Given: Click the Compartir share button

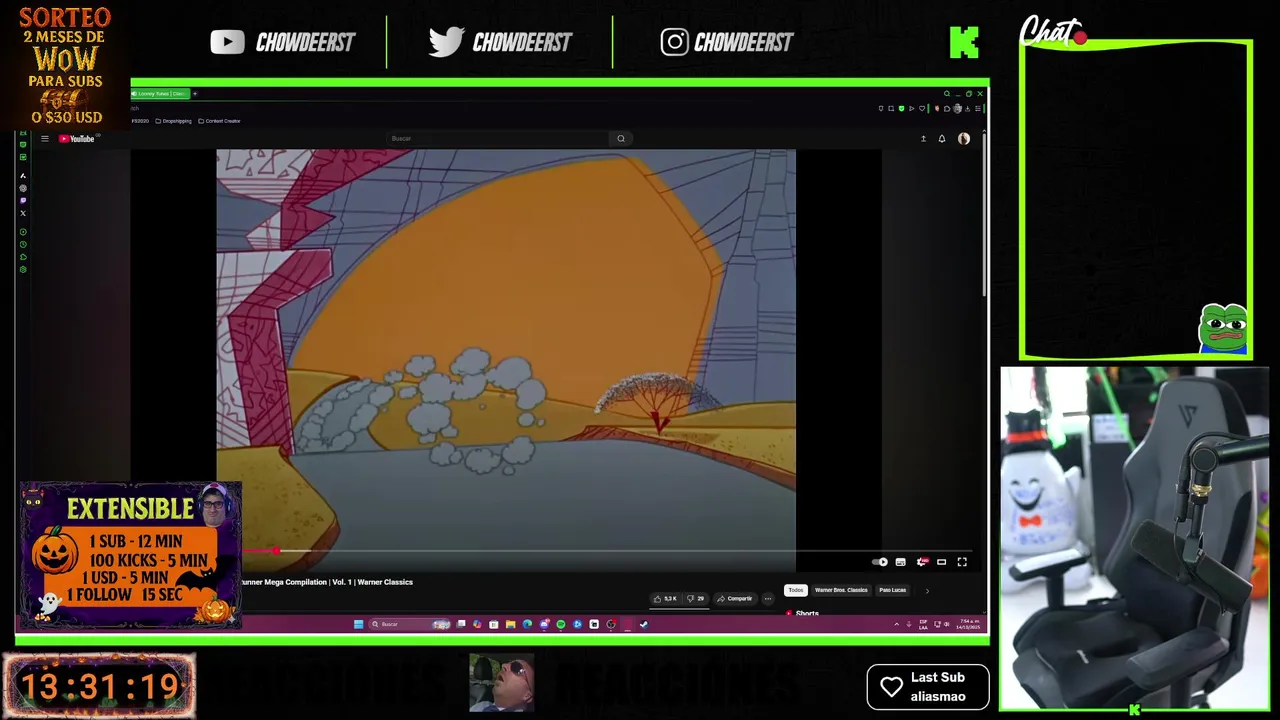Looking at the screenshot, I should pyautogui.click(x=735, y=599).
